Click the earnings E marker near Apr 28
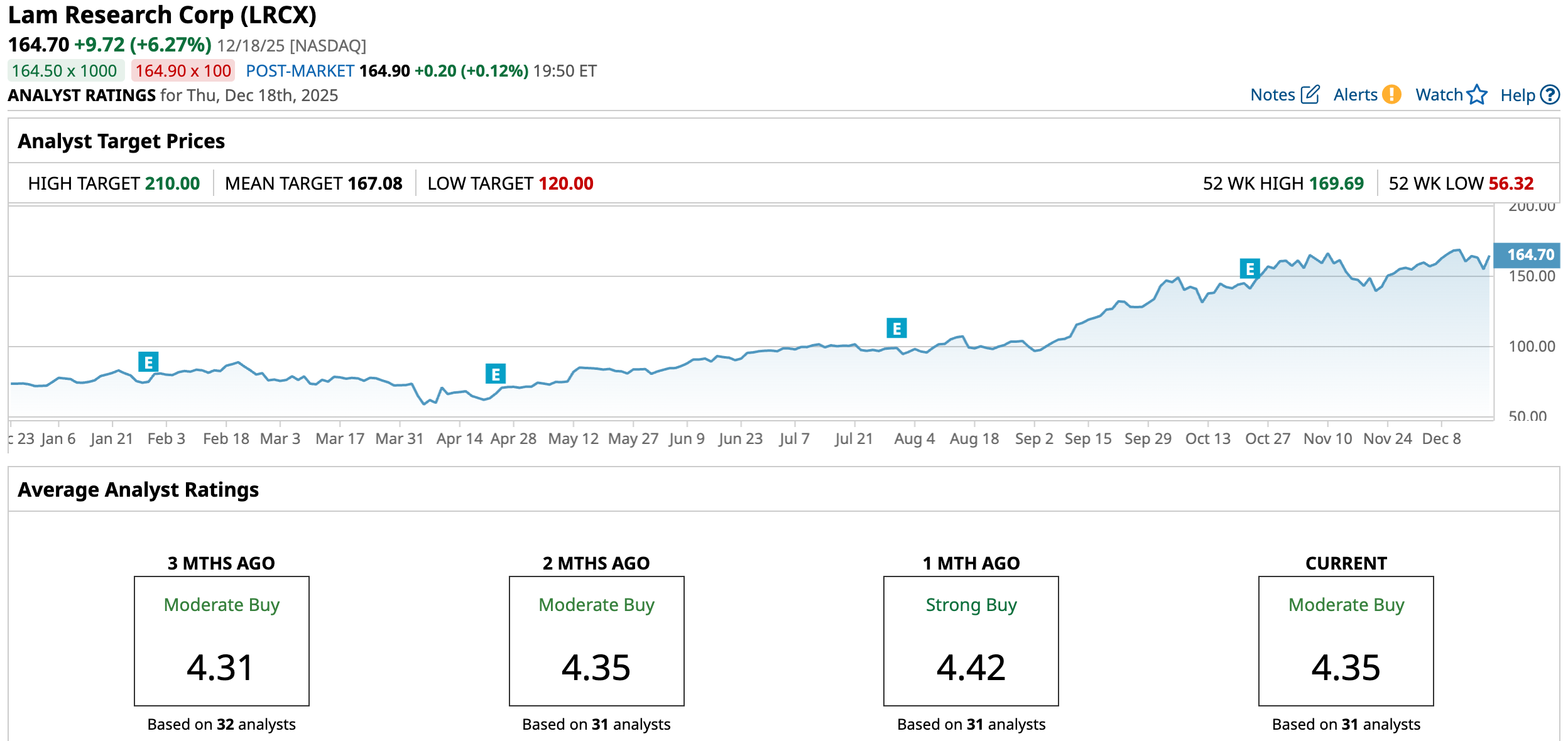 click(496, 374)
